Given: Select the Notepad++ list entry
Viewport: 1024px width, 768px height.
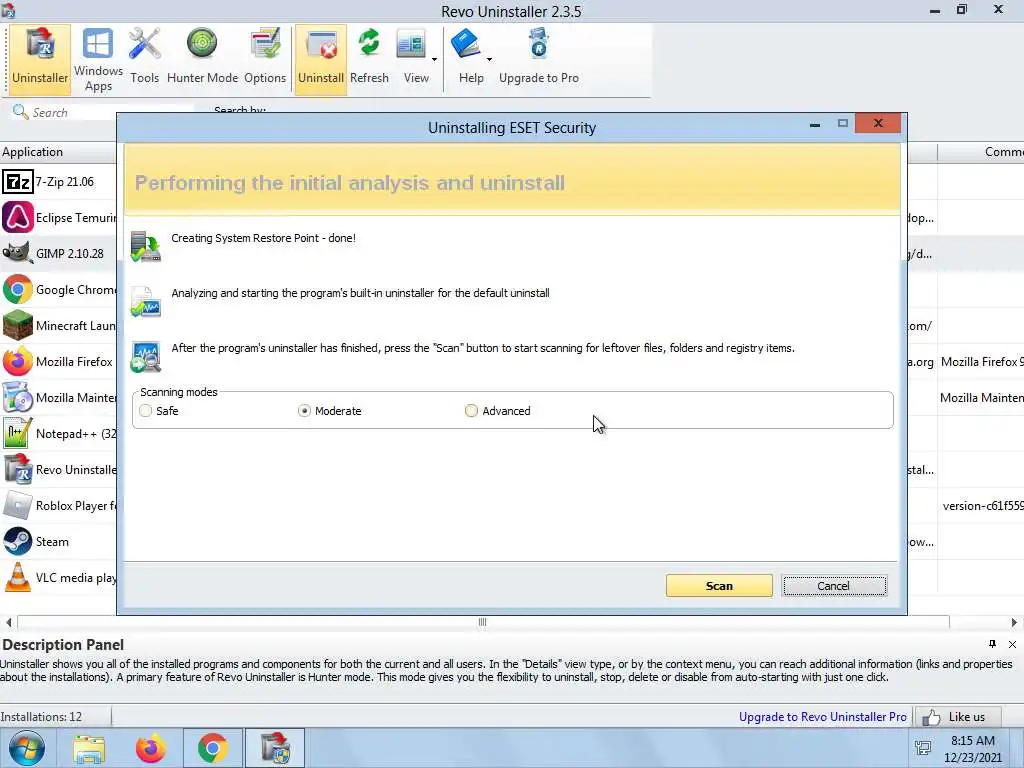Looking at the screenshot, I should coord(59,433).
